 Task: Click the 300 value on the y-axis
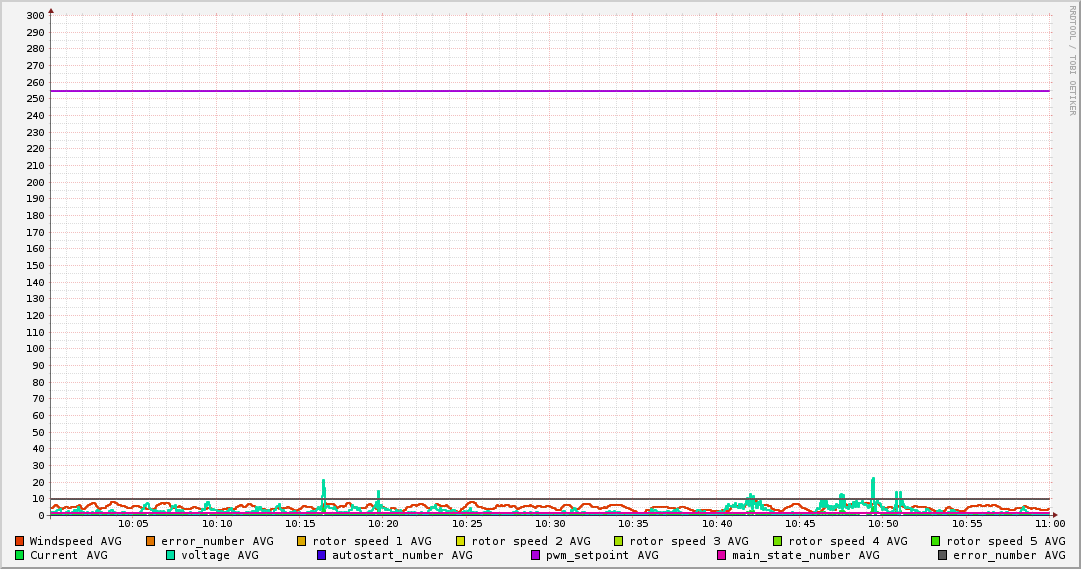[34, 16]
